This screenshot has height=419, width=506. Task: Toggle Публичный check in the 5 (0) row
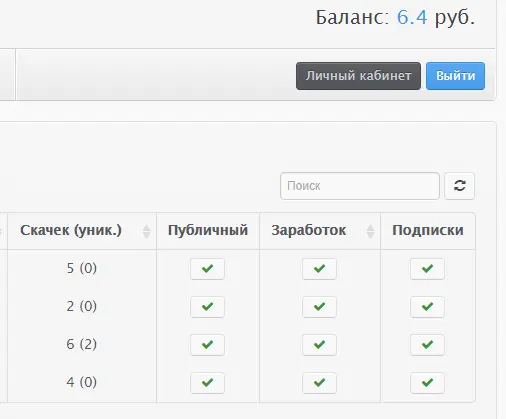click(x=207, y=269)
